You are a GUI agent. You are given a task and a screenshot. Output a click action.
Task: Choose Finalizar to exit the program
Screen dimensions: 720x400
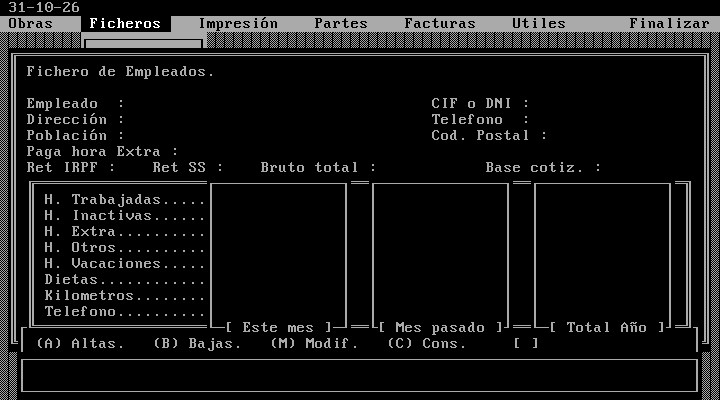(x=669, y=23)
